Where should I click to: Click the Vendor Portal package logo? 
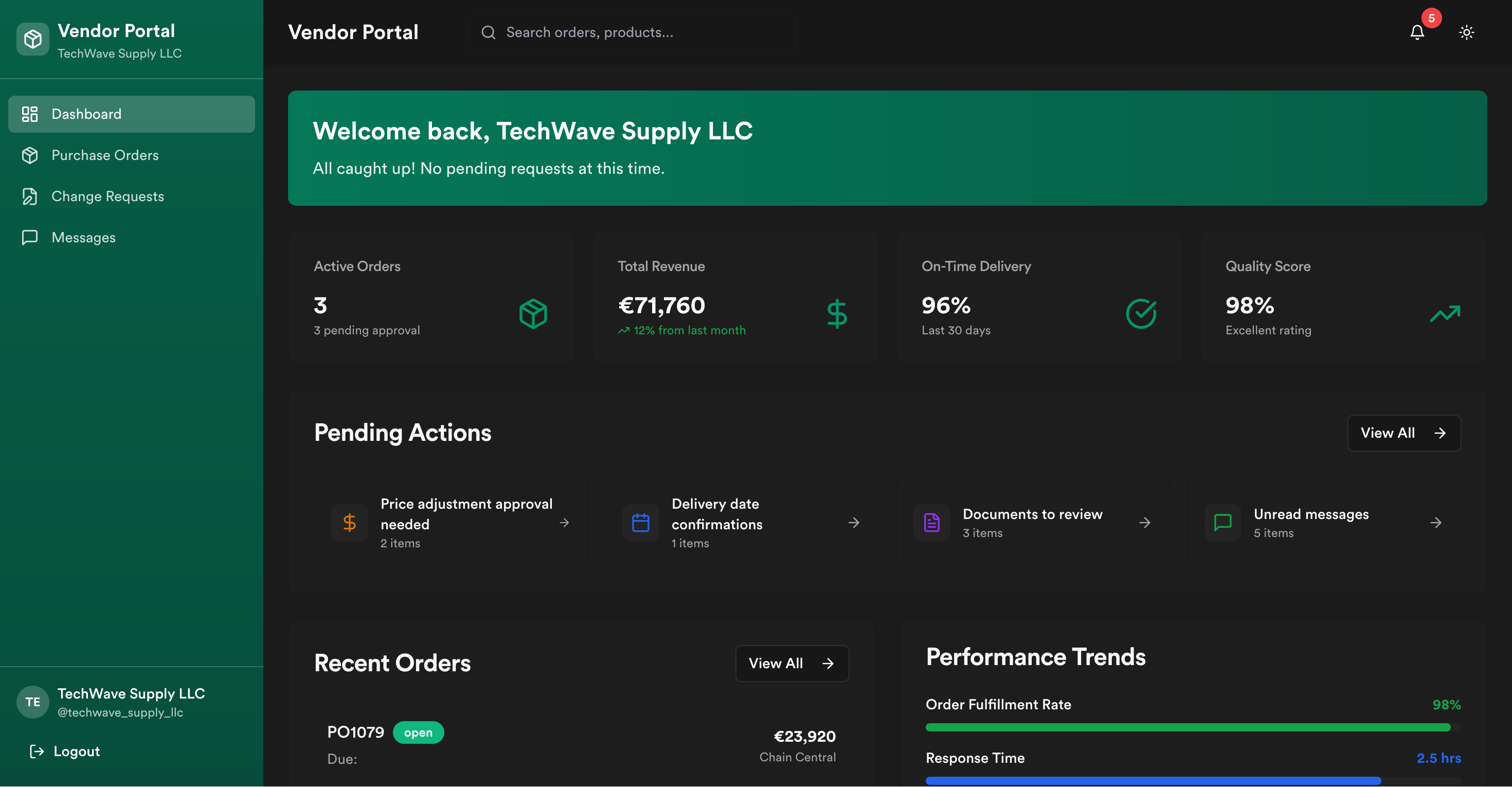[32, 38]
